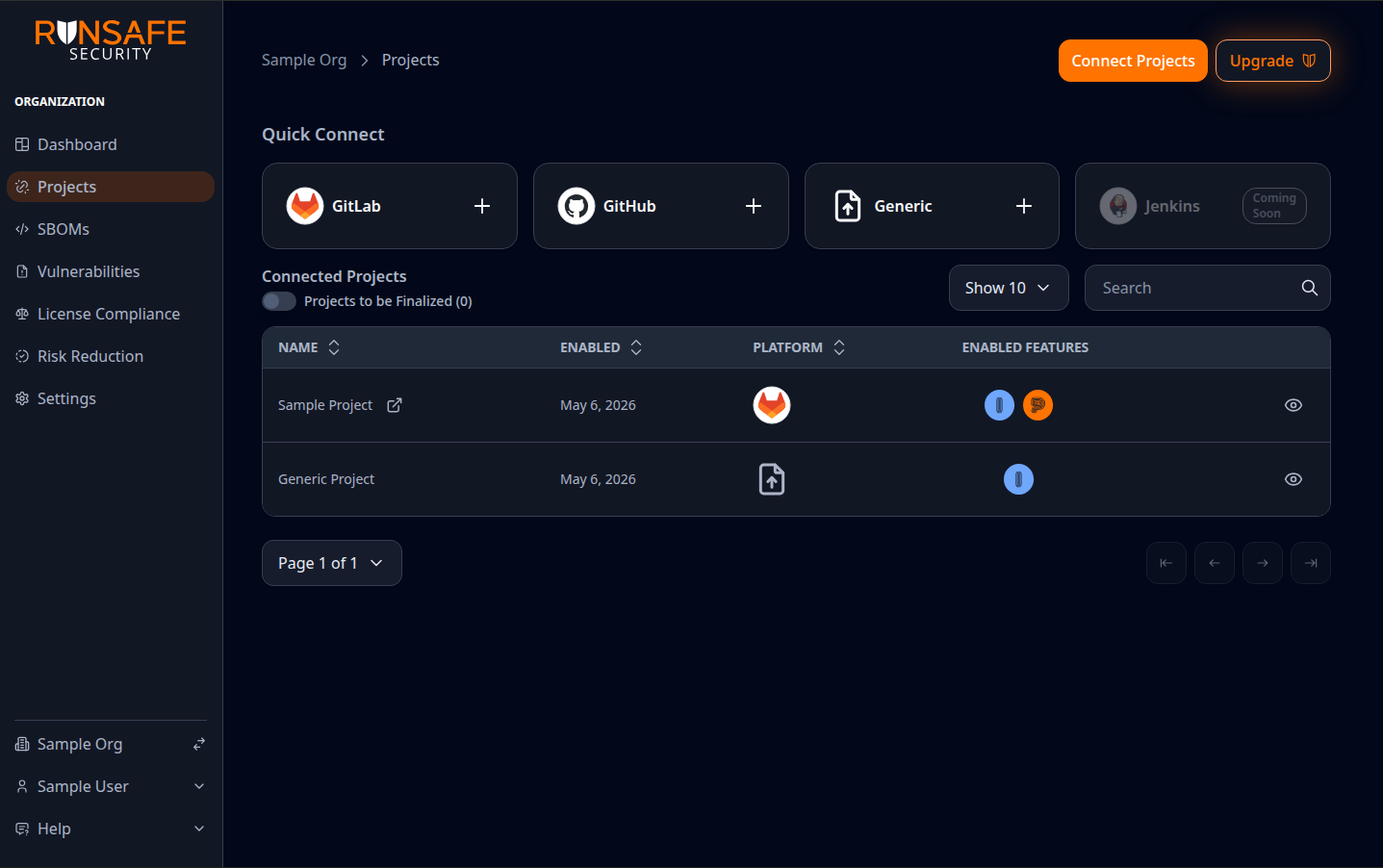
Task: Go to previous page of the table
Action: coord(1215,563)
